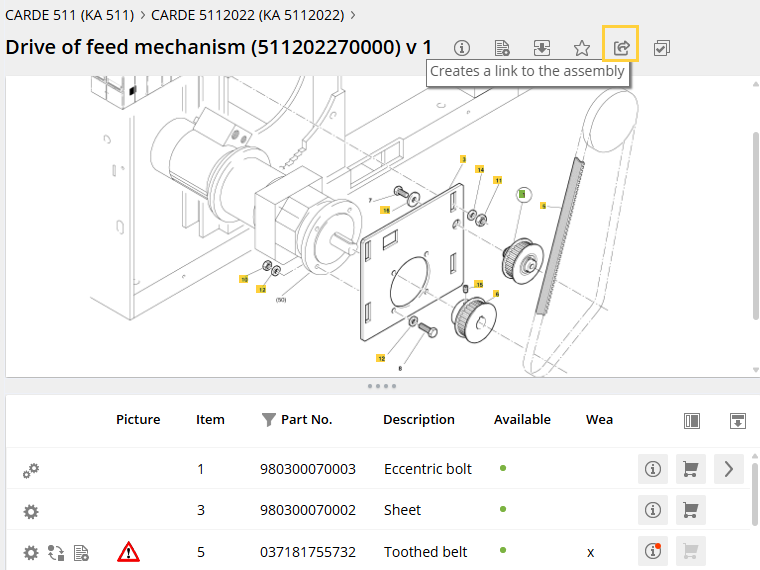The width and height of the screenshot is (760, 570).
Task: Click the share link to assembly icon
Action: [621, 47]
